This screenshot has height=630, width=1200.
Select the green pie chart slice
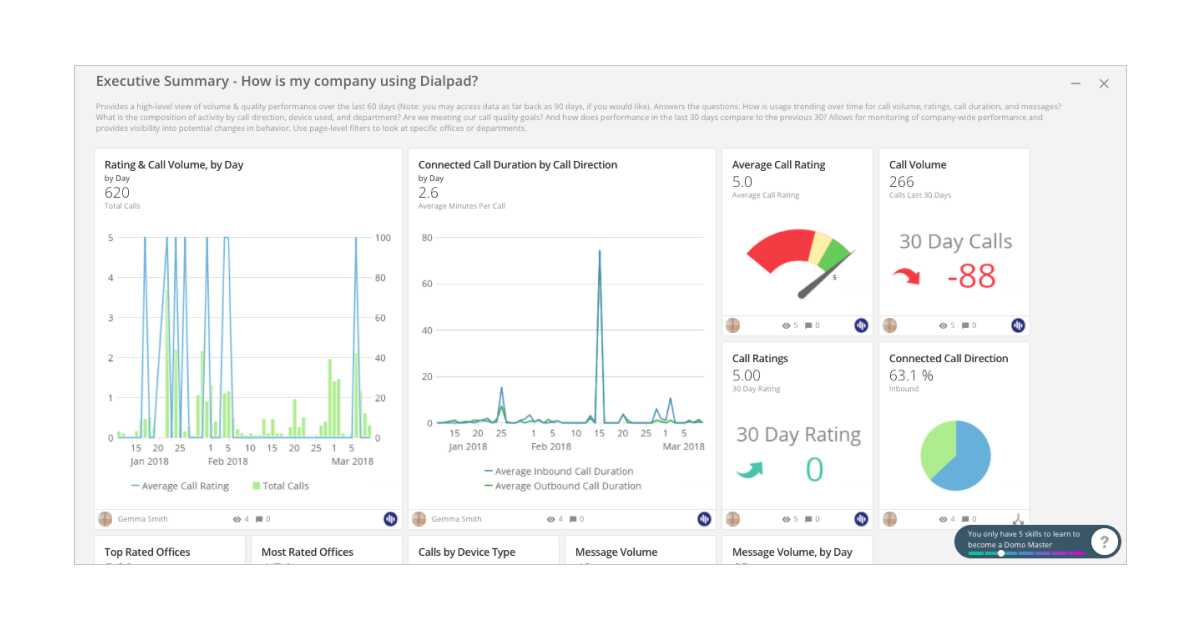coord(937,449)
